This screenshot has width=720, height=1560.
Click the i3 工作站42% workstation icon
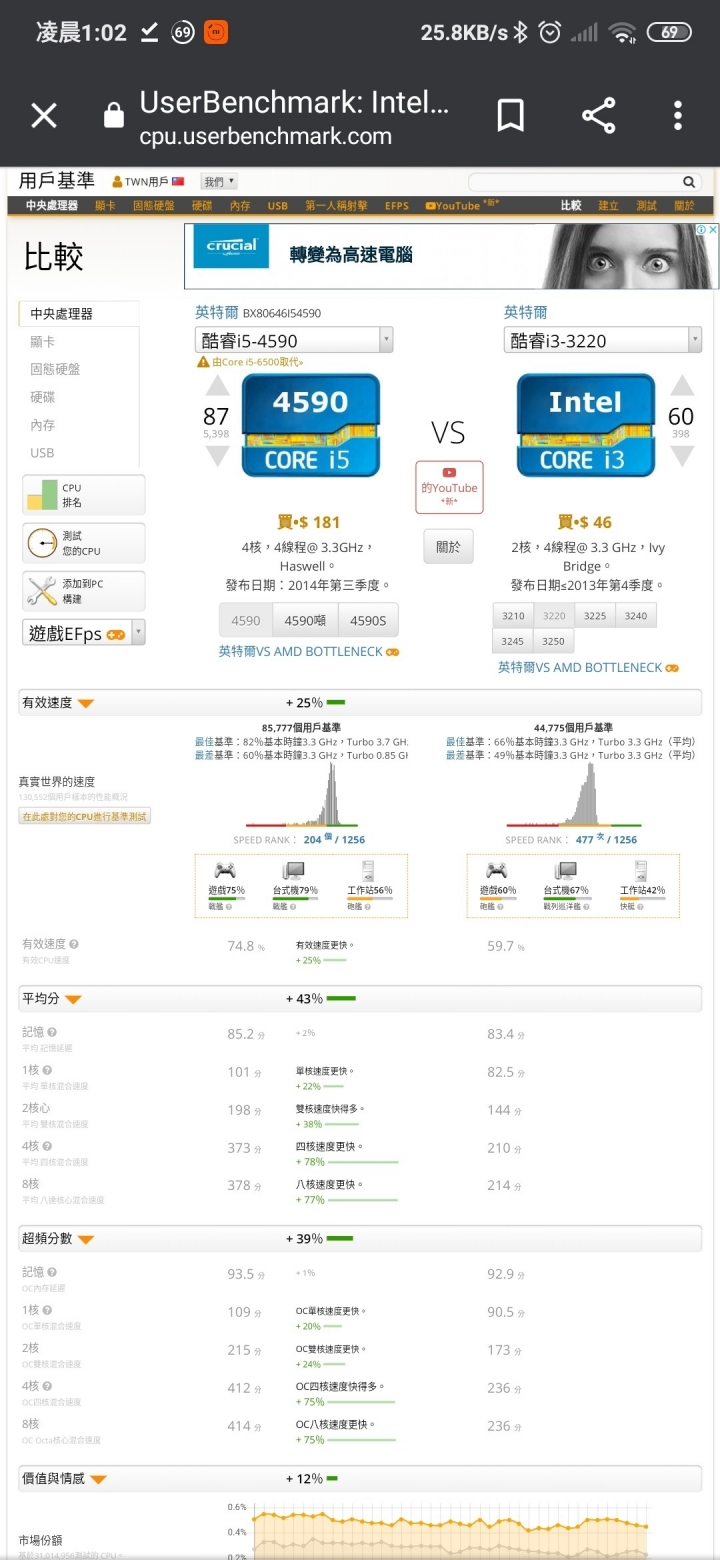640,870
